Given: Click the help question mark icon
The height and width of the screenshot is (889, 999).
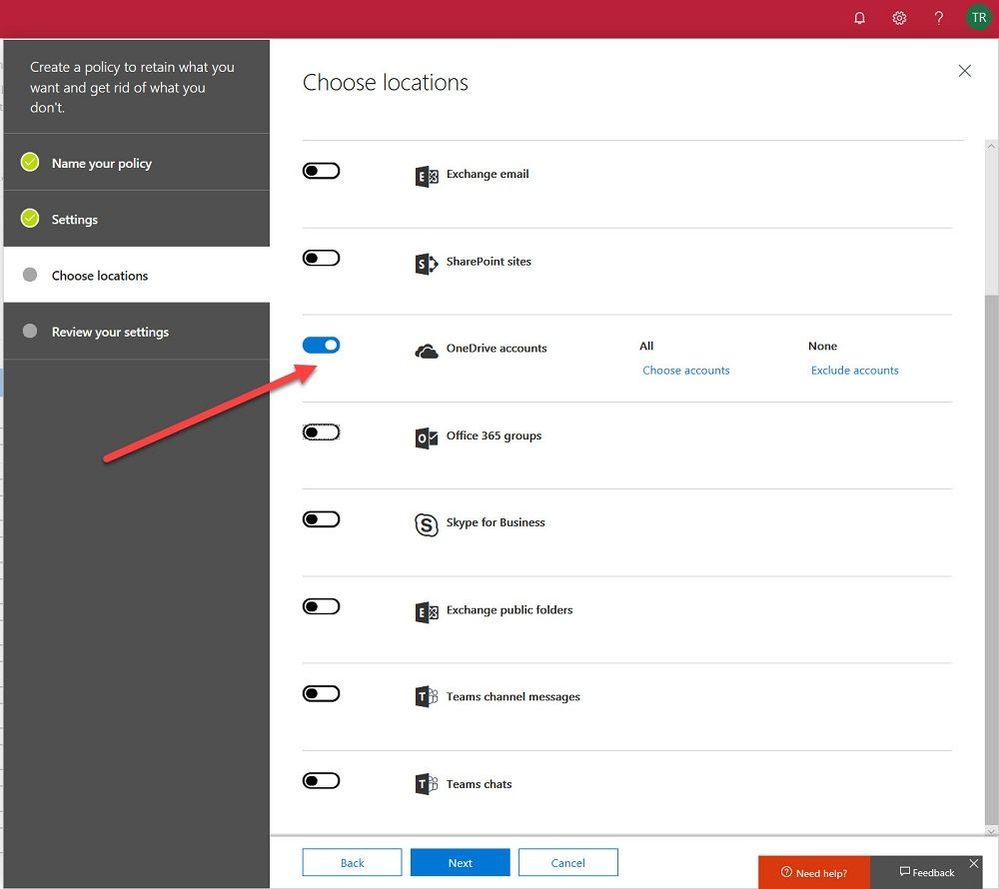Looking at the screenshot, I should tap(938, 18).
